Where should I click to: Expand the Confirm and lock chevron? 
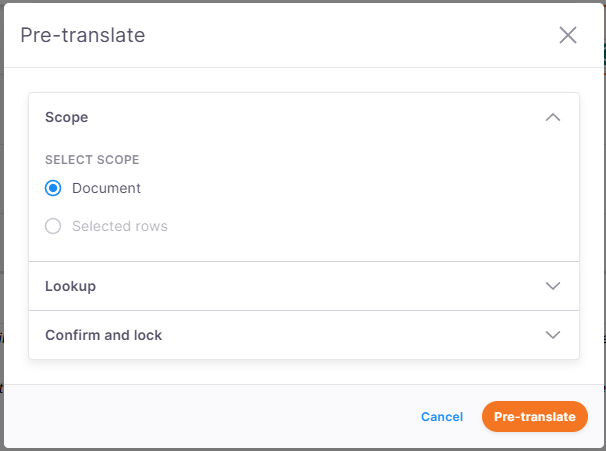[553, 335]
